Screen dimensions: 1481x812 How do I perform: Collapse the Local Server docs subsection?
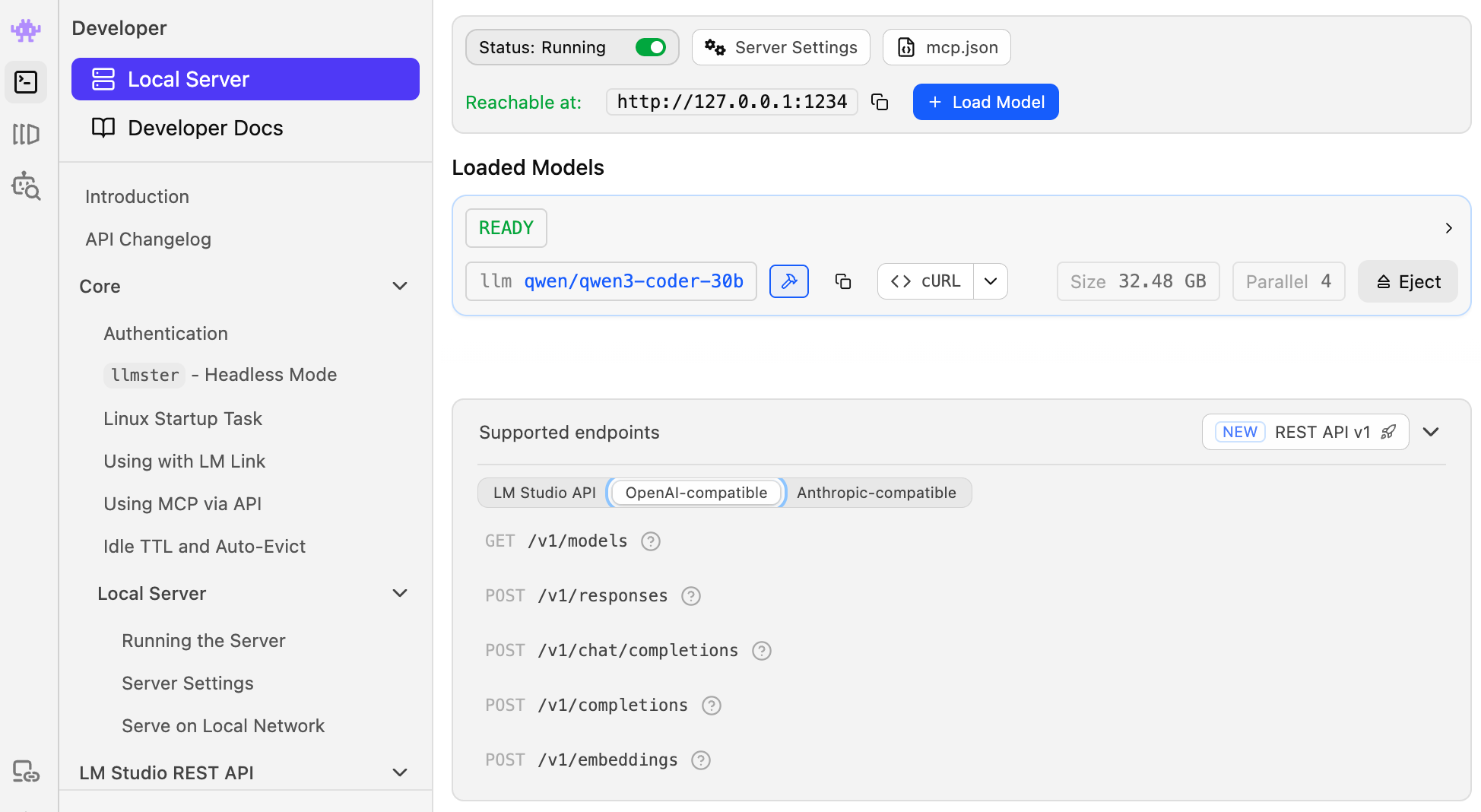click(400, 593)
